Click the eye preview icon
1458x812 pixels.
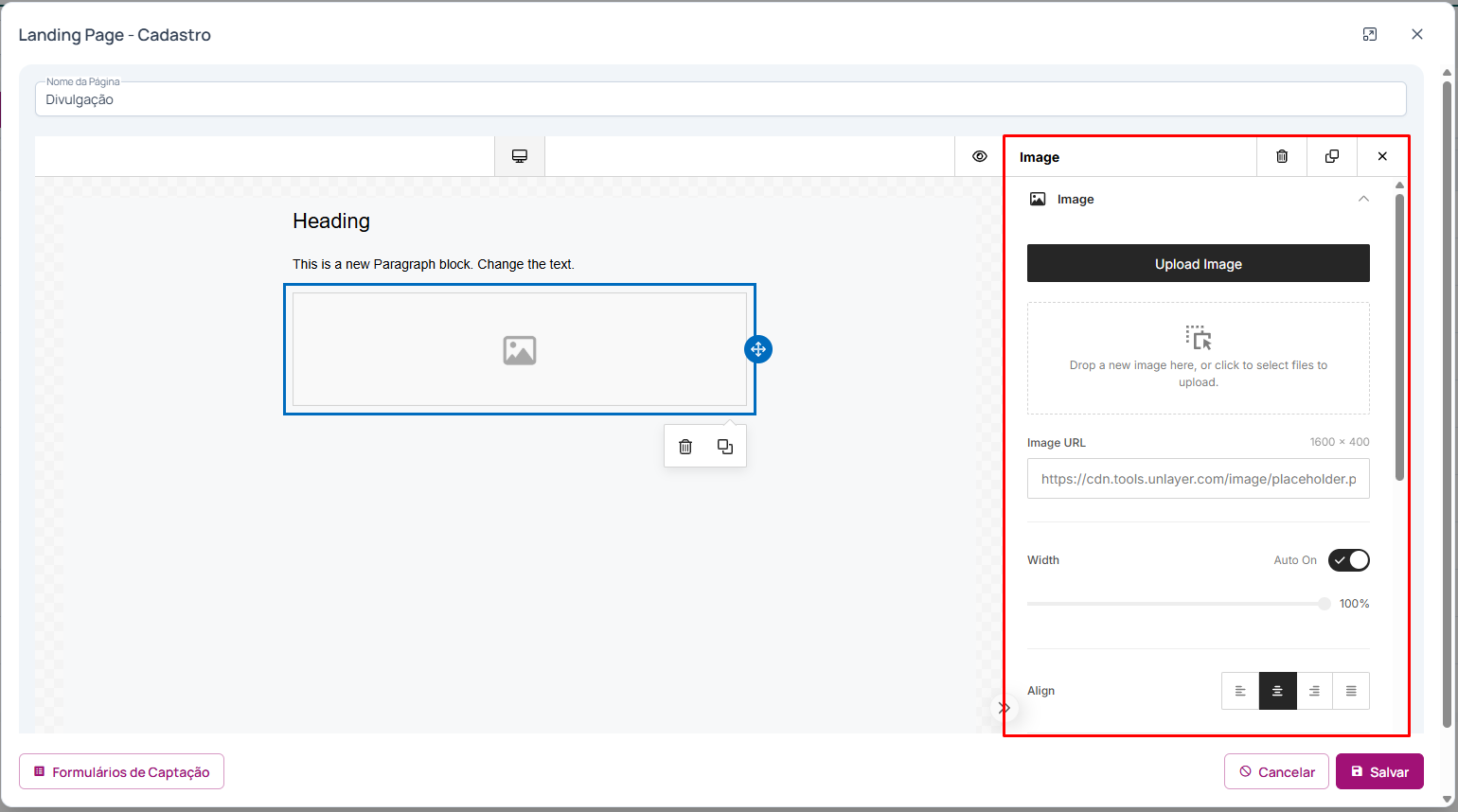[979, 156]
